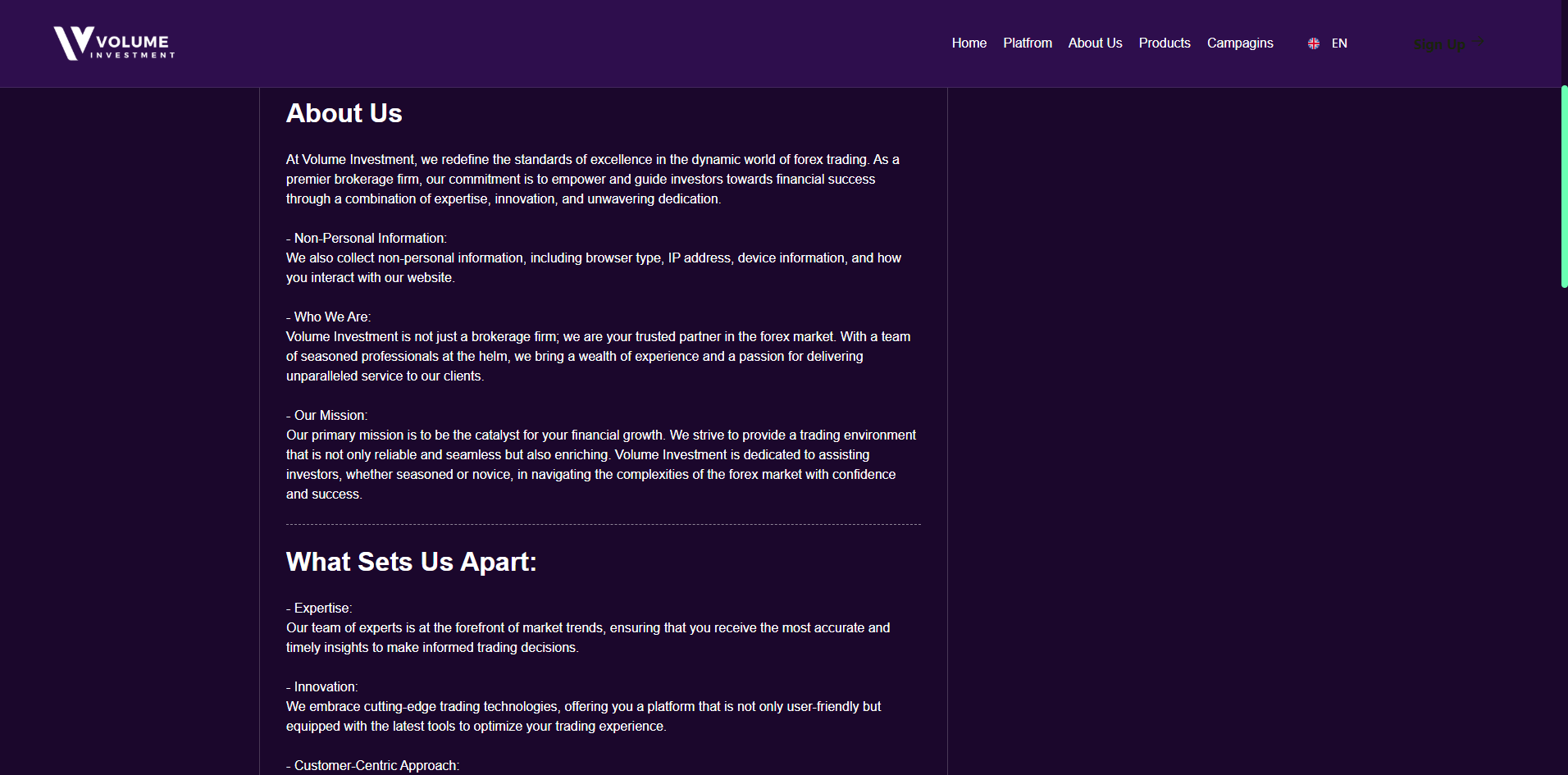Click the scrollbar track below the thumb
Viewport: 1568px width, 775px height.
(x=1564, y=533)
